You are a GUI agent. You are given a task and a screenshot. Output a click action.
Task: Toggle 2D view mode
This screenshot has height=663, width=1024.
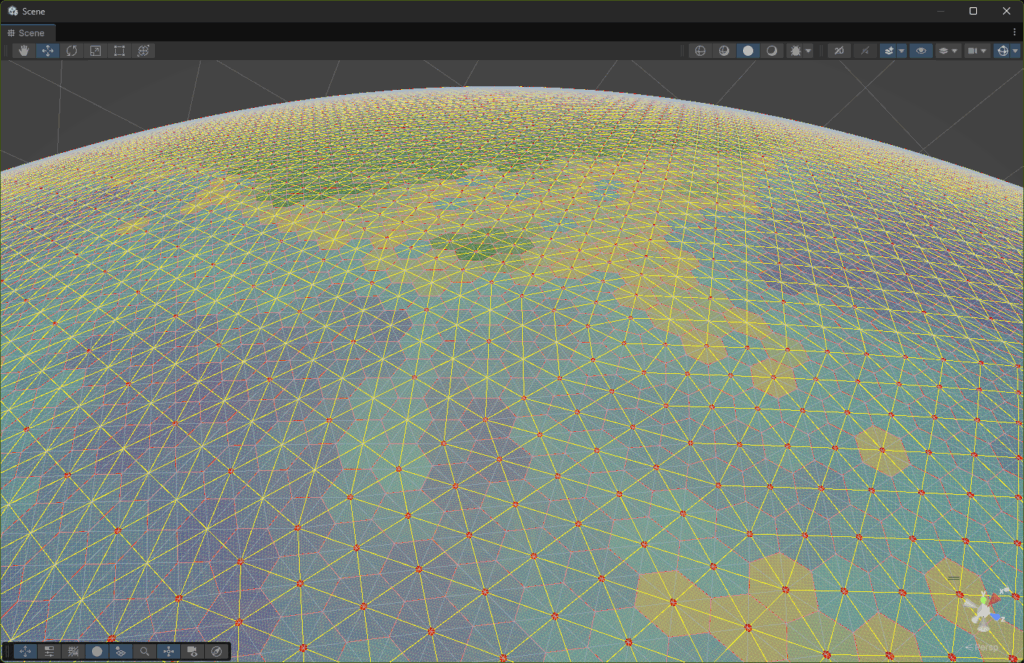pos(839,51)
